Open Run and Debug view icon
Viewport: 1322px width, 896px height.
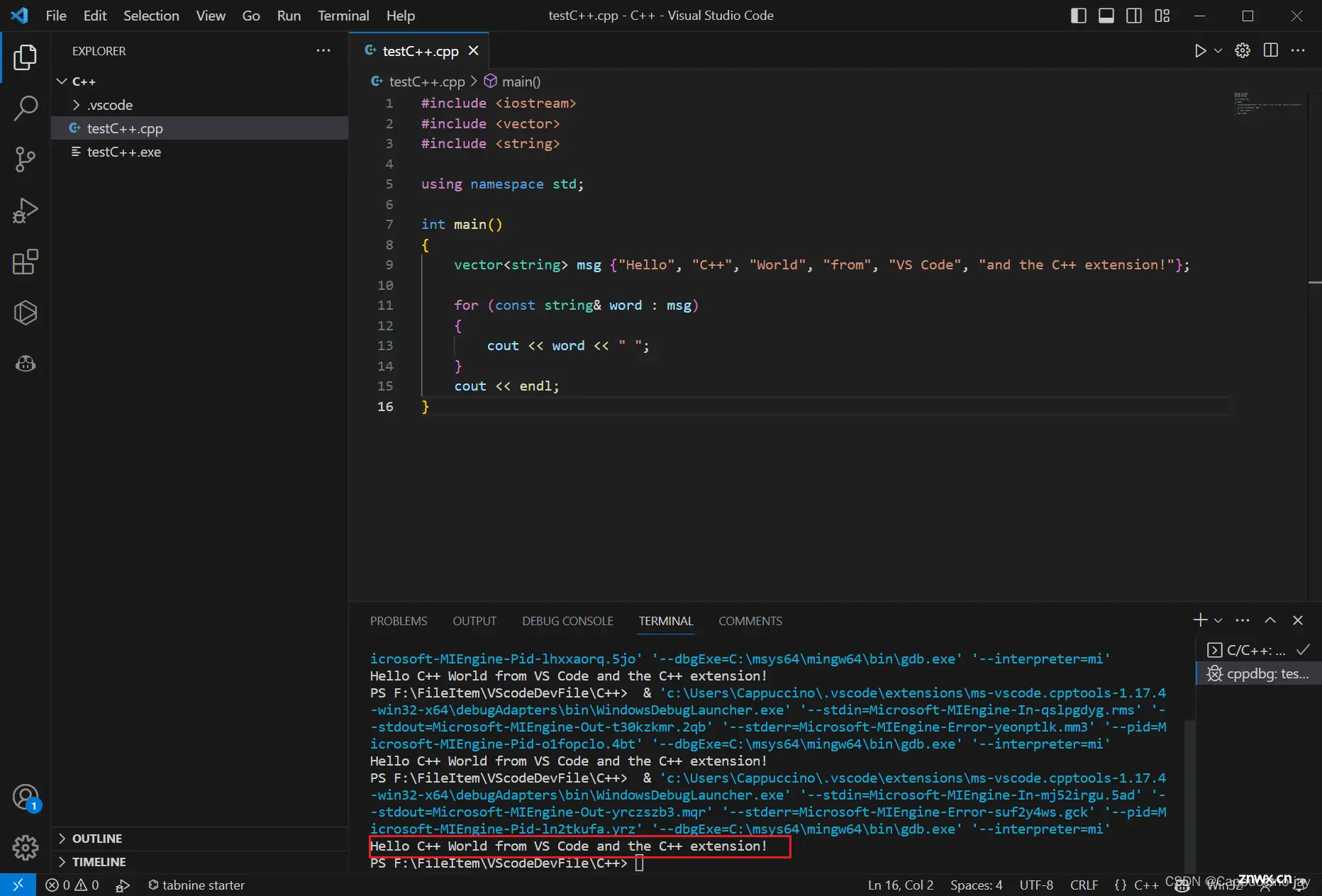[x=26, y=211]
